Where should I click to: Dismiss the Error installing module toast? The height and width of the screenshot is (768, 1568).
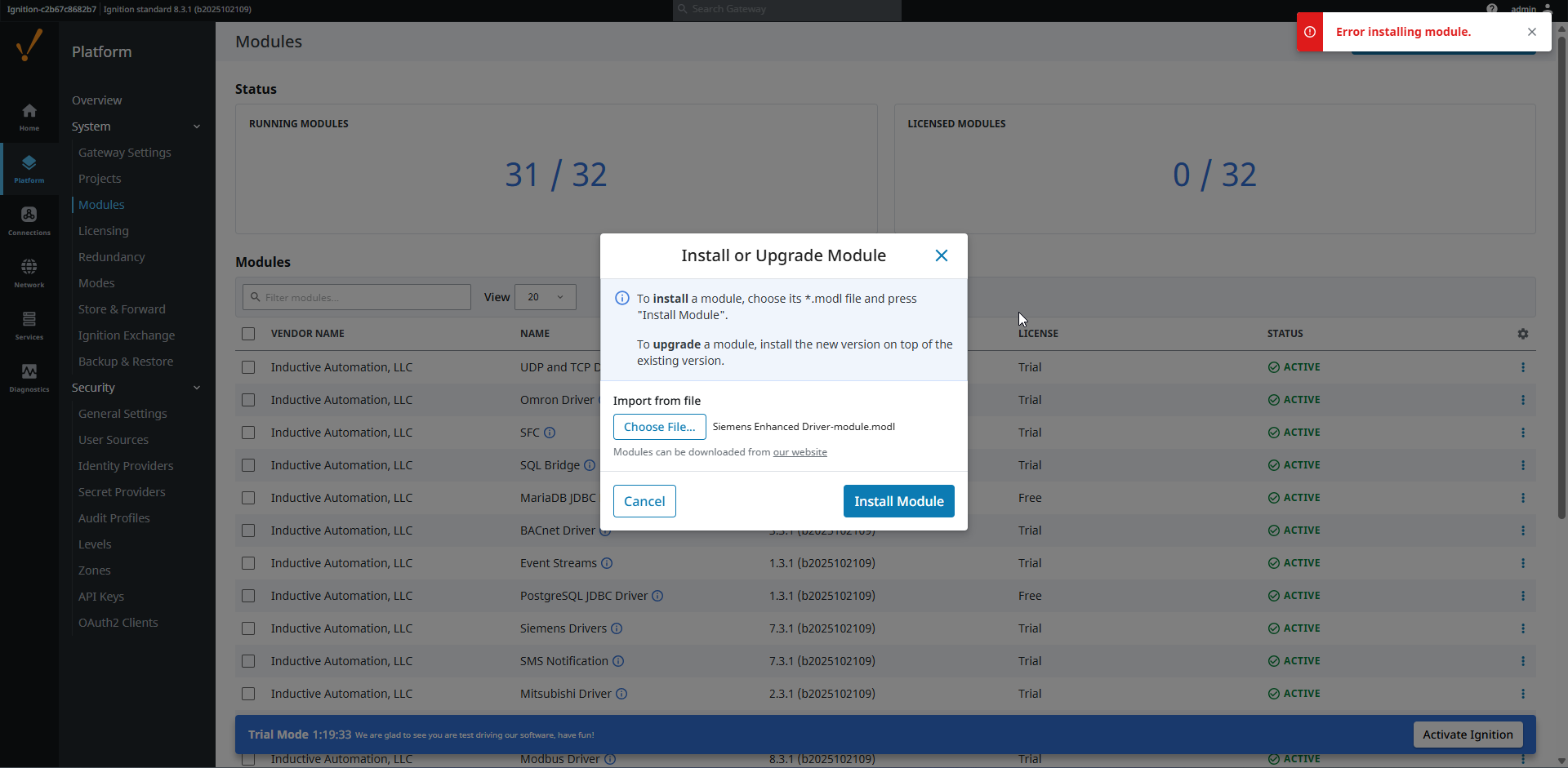[x=1532, y=32]
